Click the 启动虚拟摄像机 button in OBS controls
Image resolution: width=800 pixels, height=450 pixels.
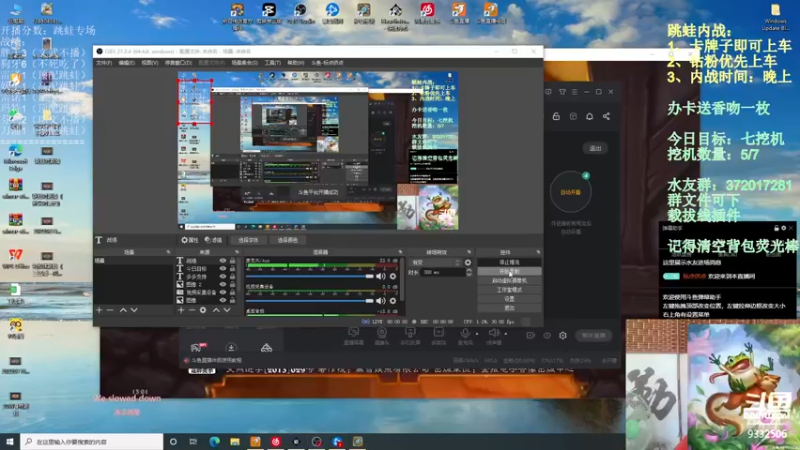[x=509, y=281]
